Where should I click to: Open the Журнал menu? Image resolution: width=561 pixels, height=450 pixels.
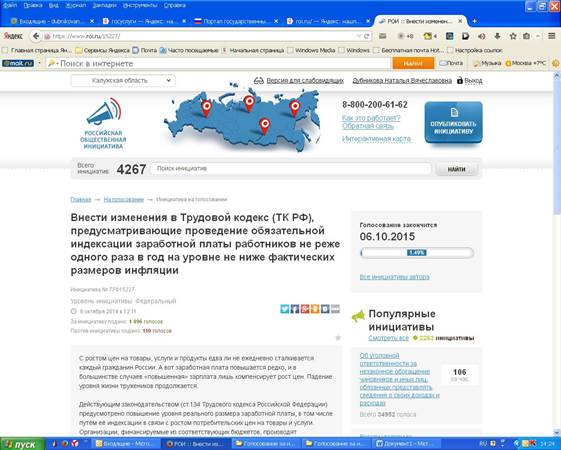[75, 5]
